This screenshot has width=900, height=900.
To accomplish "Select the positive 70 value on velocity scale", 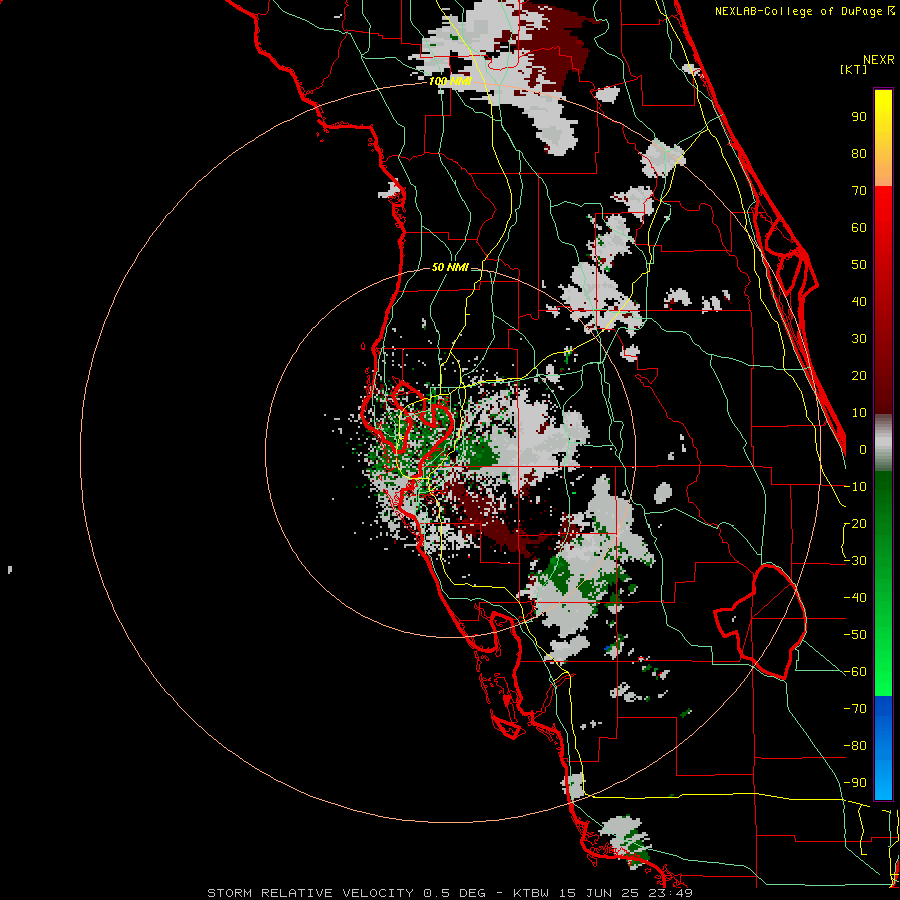I will point(859,191).
